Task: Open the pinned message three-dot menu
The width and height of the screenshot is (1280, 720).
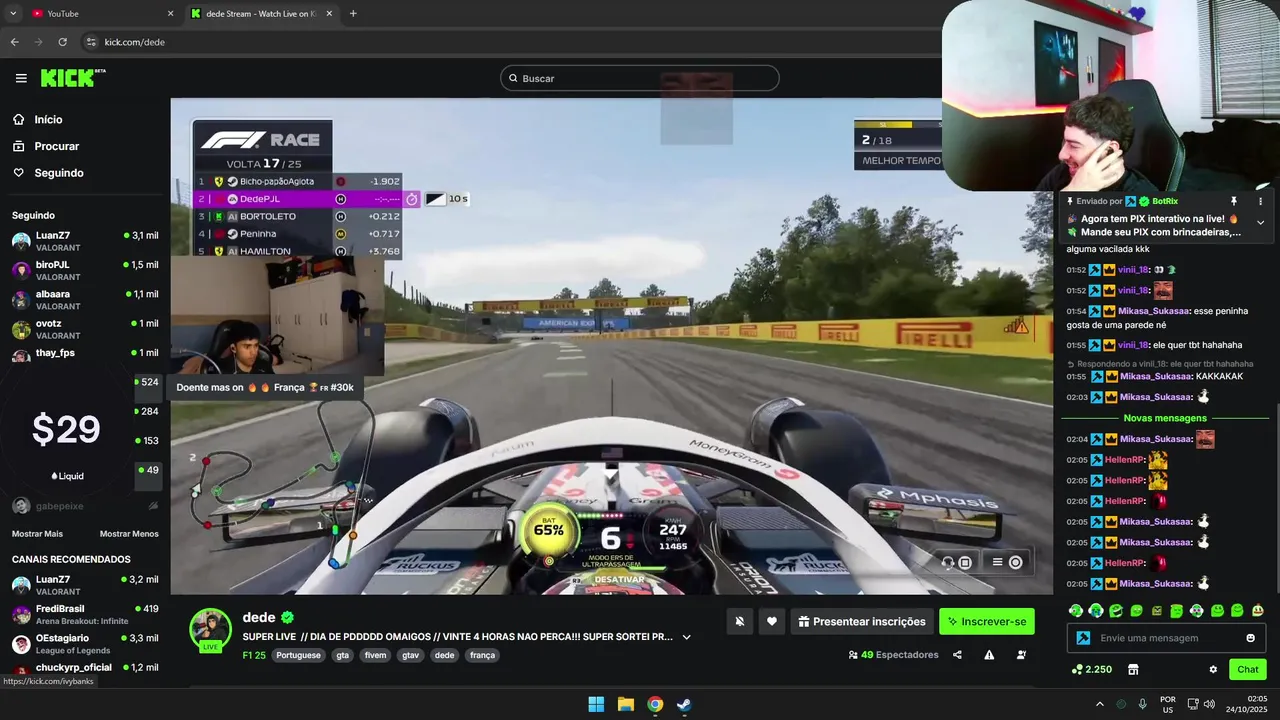Action: pos(1260,201)
